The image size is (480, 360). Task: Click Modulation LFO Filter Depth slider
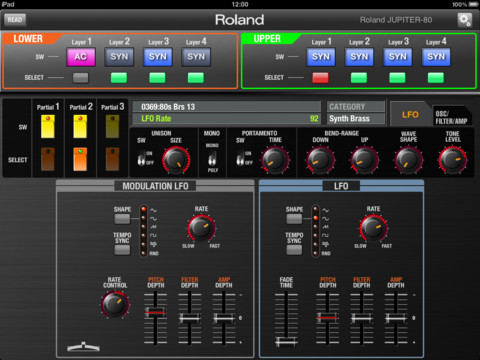189,318
